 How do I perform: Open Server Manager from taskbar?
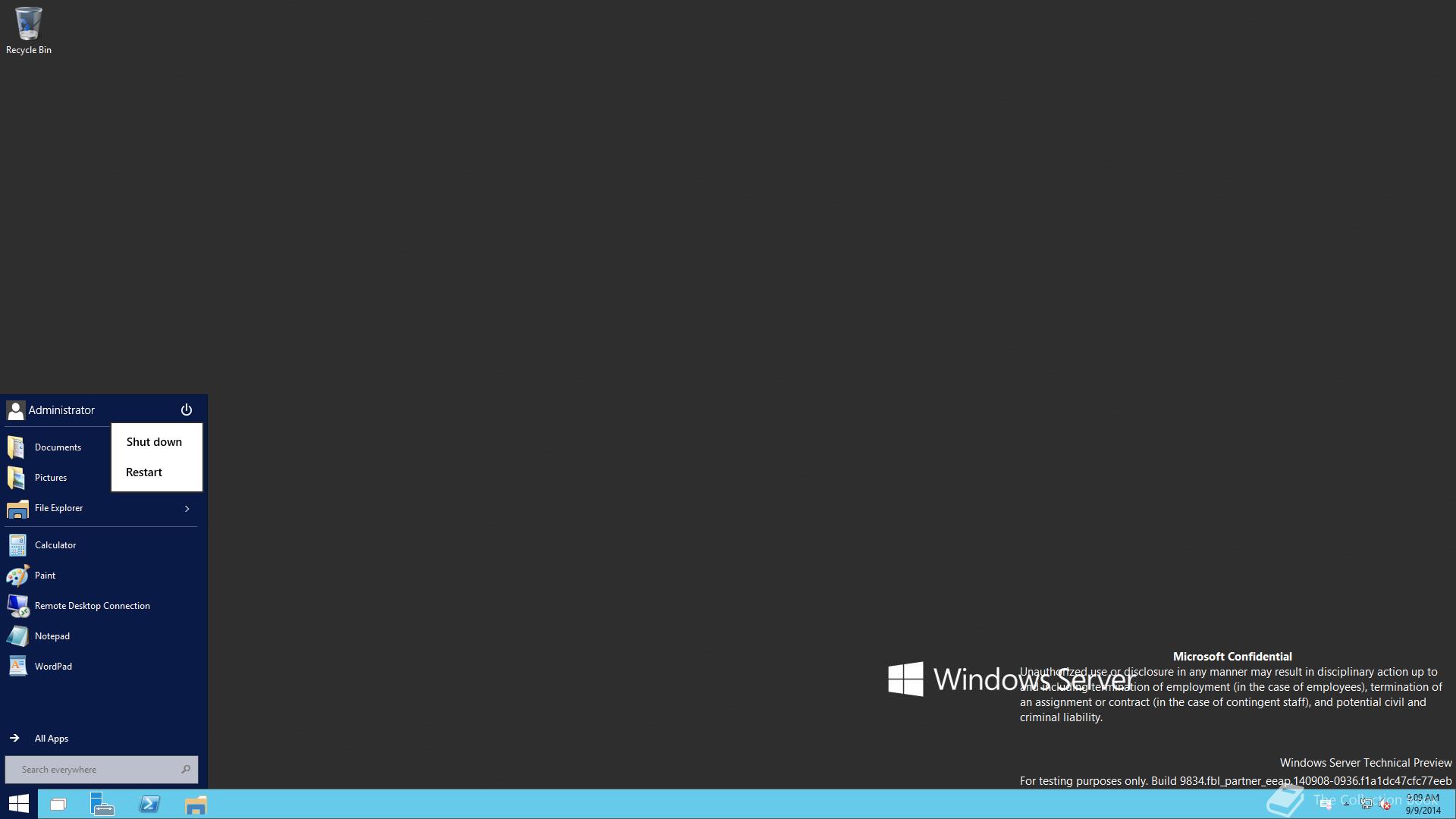click(102, 804)
